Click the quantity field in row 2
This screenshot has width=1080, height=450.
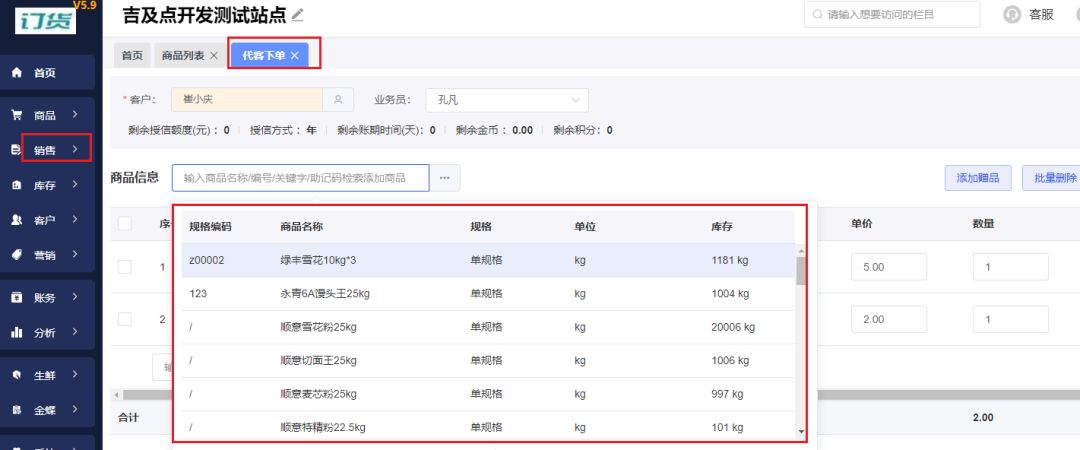coord(1010,319)
